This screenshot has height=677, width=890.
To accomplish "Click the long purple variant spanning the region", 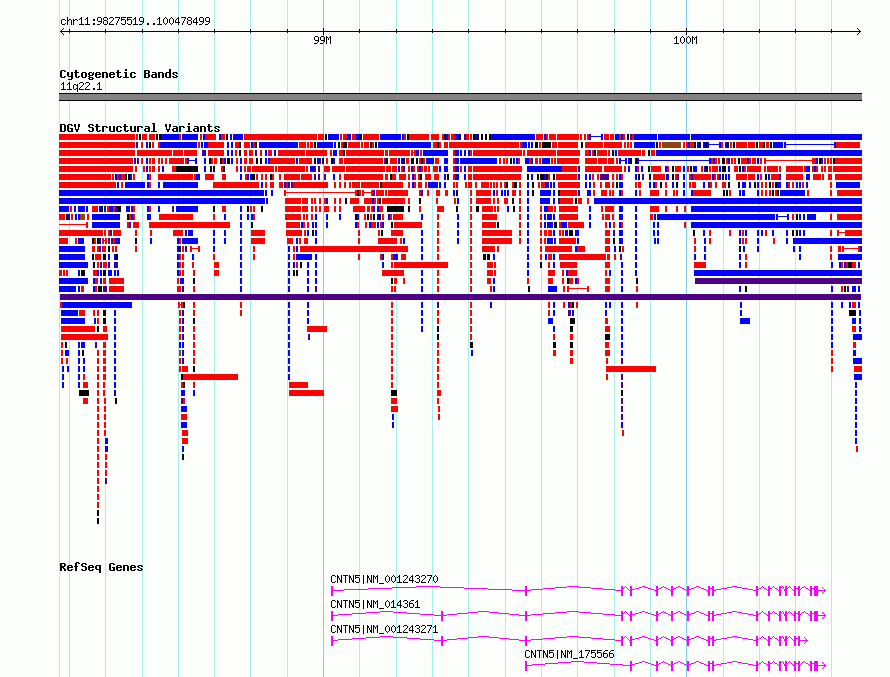I will (x=460, y=297).
